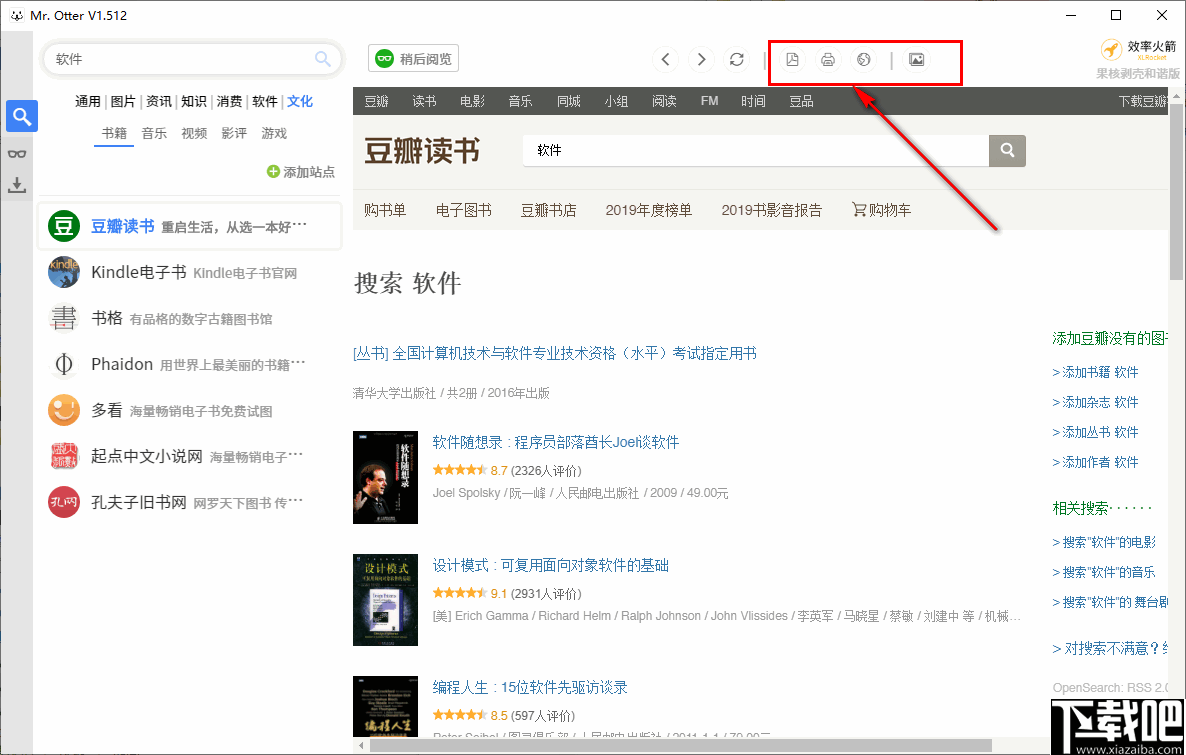Select the 视频 sub-tab
Image resolution: width=1186 pixels, height=755 pixels.
pos(194,133)
